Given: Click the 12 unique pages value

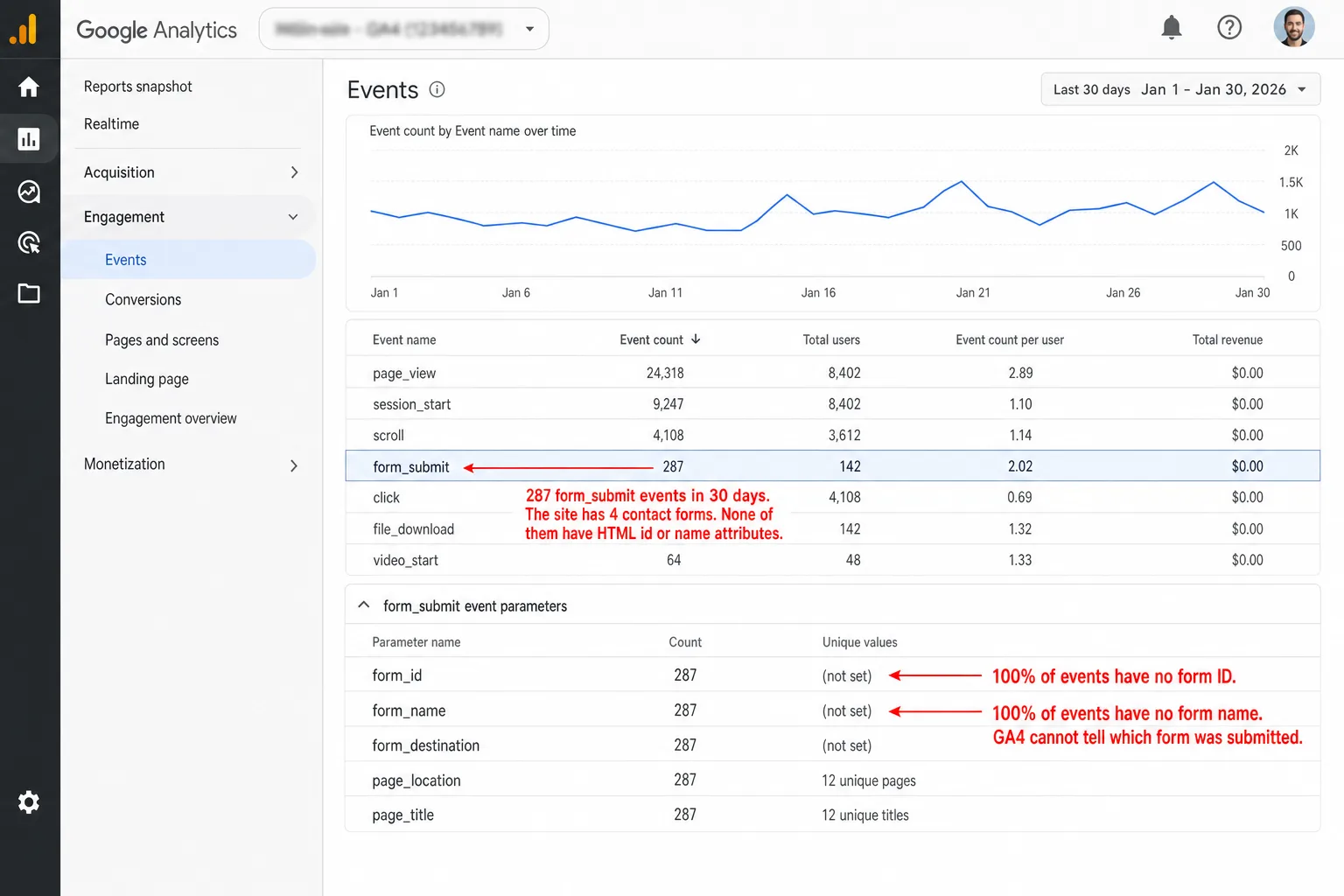Looking at the screenshot, I should [x=868, y=780].
